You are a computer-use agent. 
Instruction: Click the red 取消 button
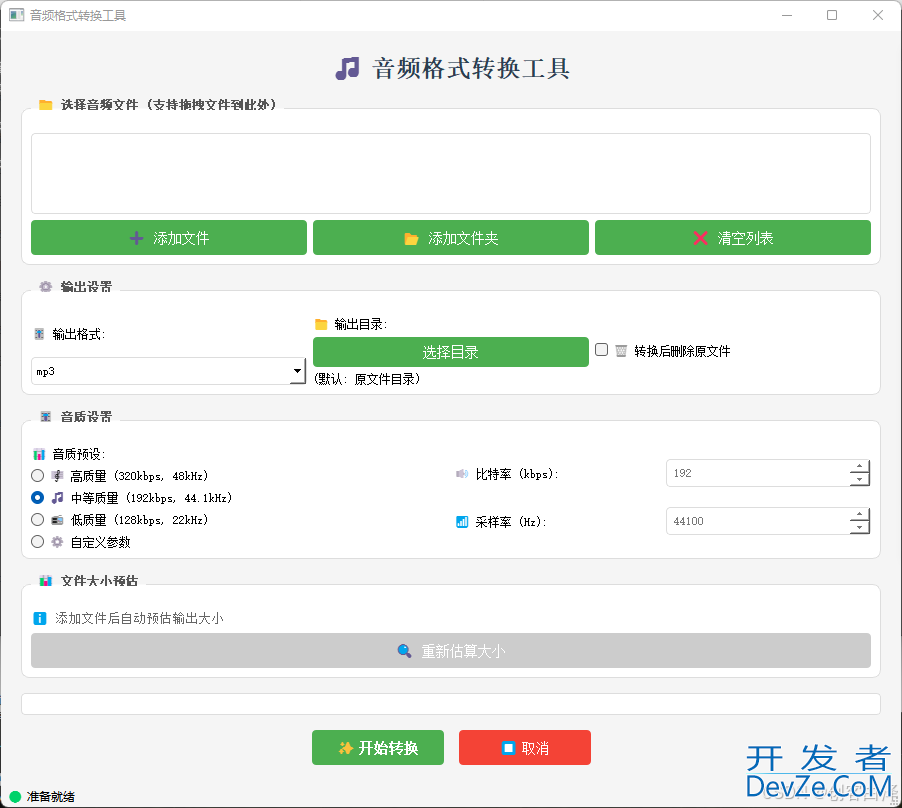[525, 748]
